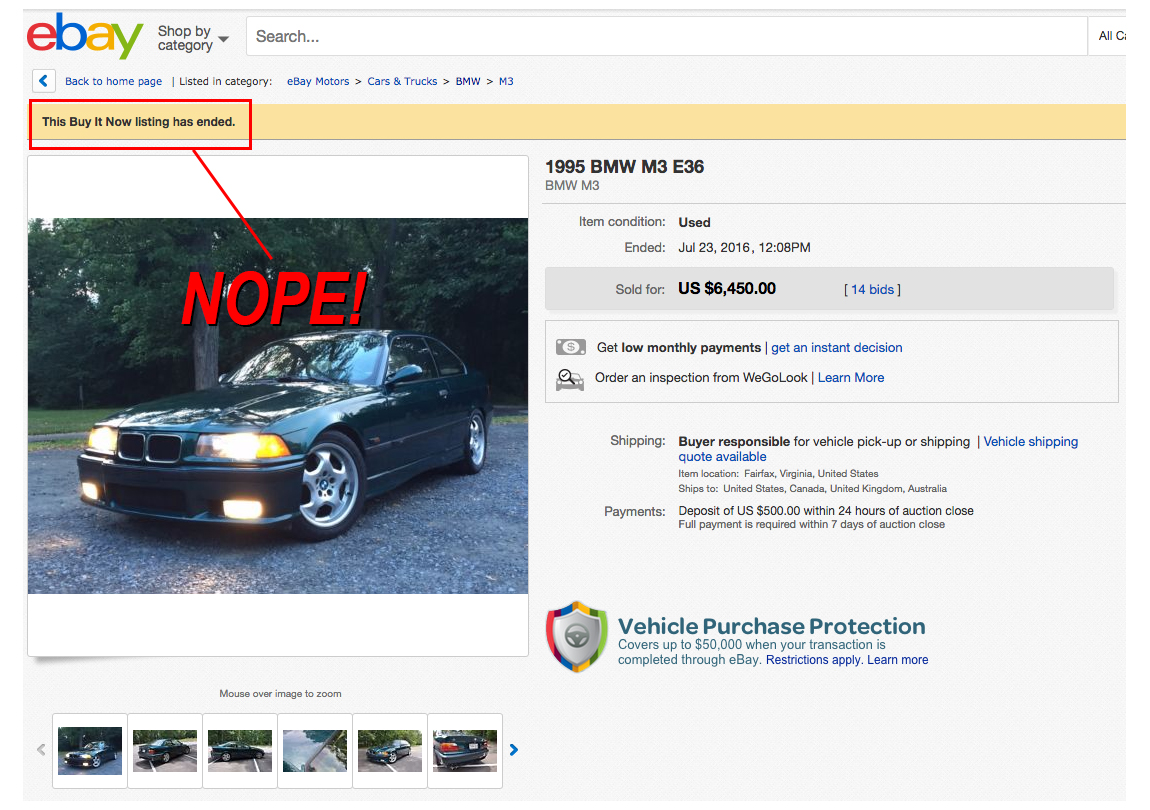Click the left thumbnail carousel arrow
1150x810 pixels.
[41, 749]
